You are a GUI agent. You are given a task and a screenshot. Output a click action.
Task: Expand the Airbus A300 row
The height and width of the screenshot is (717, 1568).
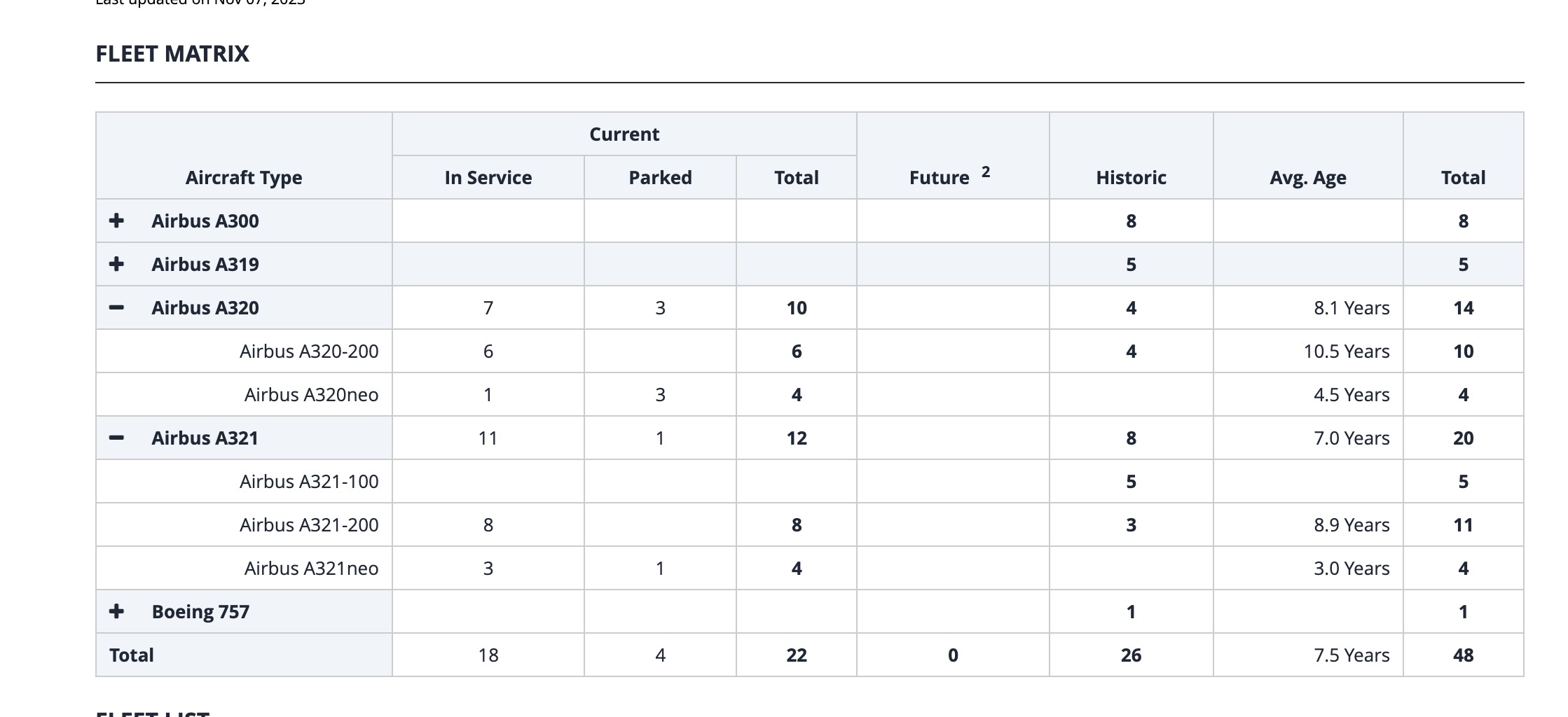tap(116, 221)
